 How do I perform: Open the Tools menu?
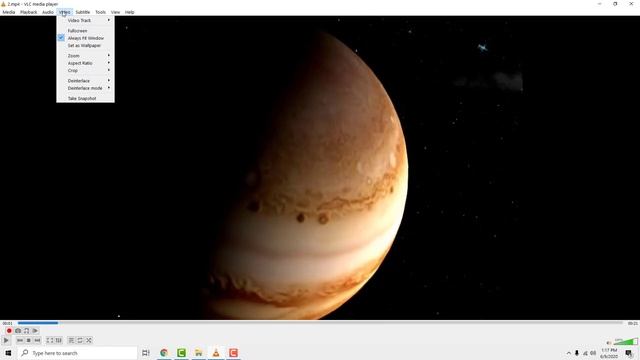coord(100,12)
